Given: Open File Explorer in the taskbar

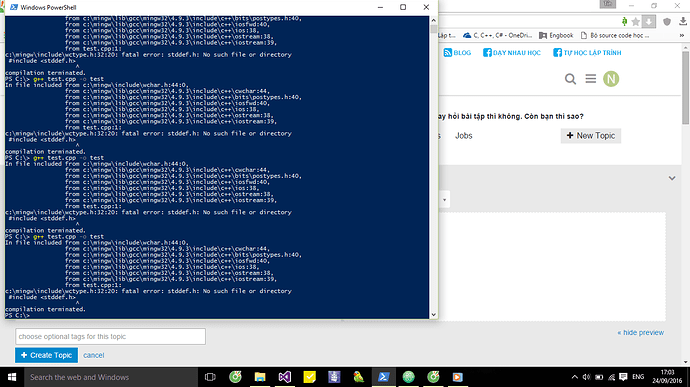Looking at the screenshot, I should click(260, 377).
